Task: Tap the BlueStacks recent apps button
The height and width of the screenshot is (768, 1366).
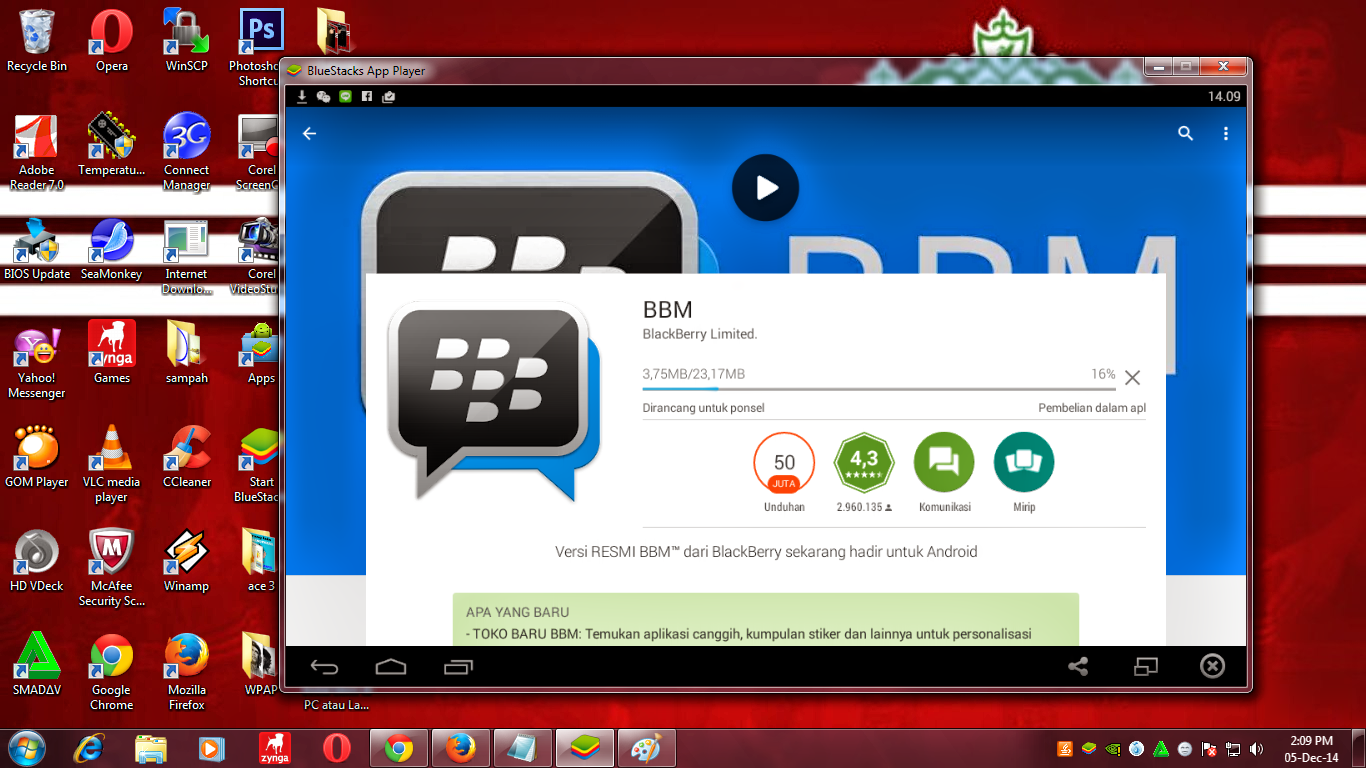Action: (x=458, y=667)
